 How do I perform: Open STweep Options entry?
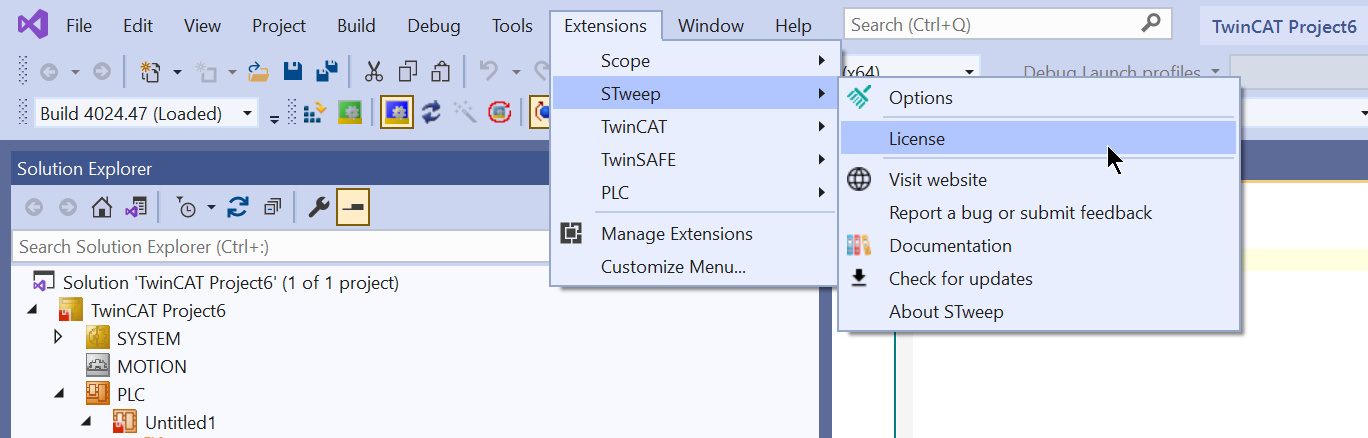(x=1038, y=98)
